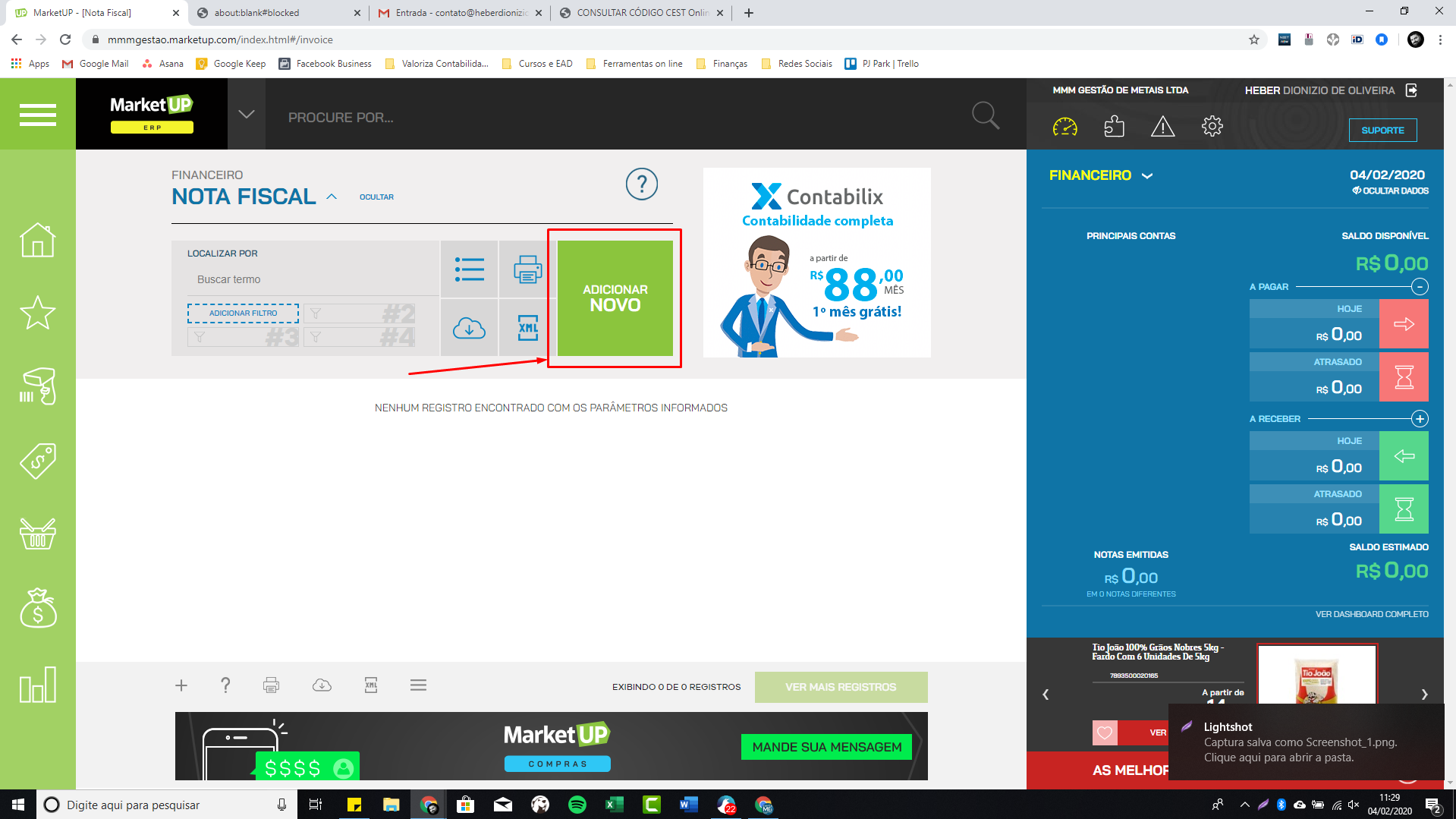Screen dimensions: 1456x819
Task: Click the logout icon beside user name
Action: [x=1411, y=90]
